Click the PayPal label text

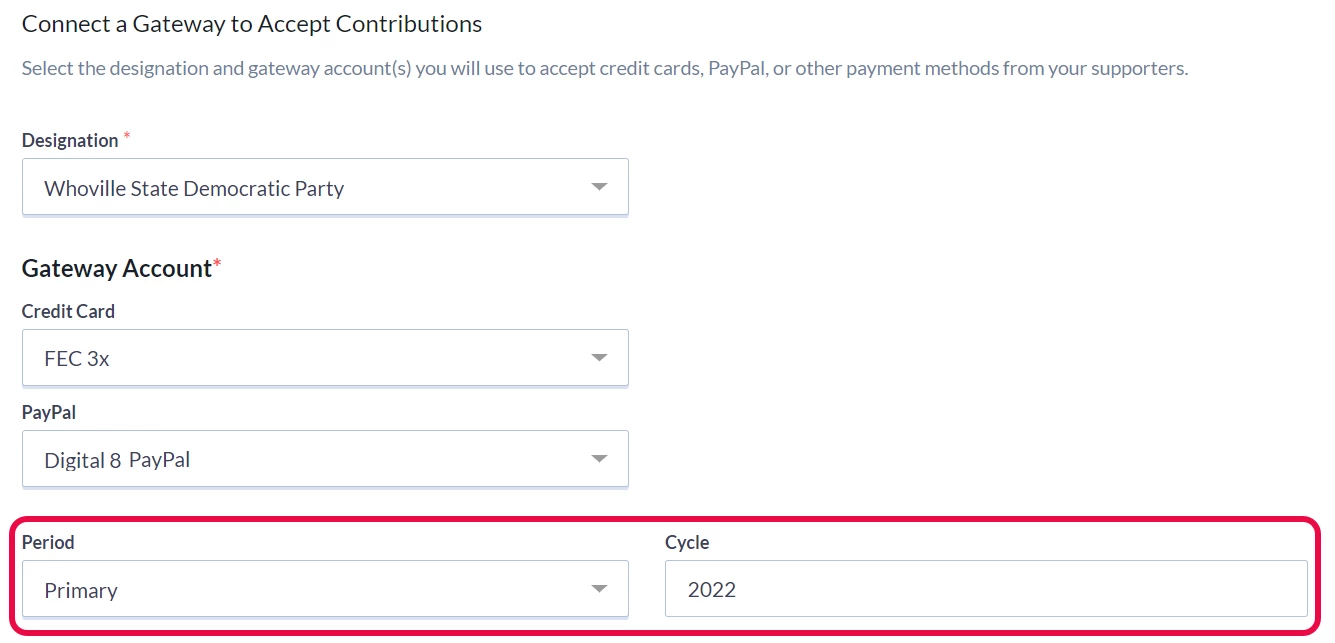(48, 411)
